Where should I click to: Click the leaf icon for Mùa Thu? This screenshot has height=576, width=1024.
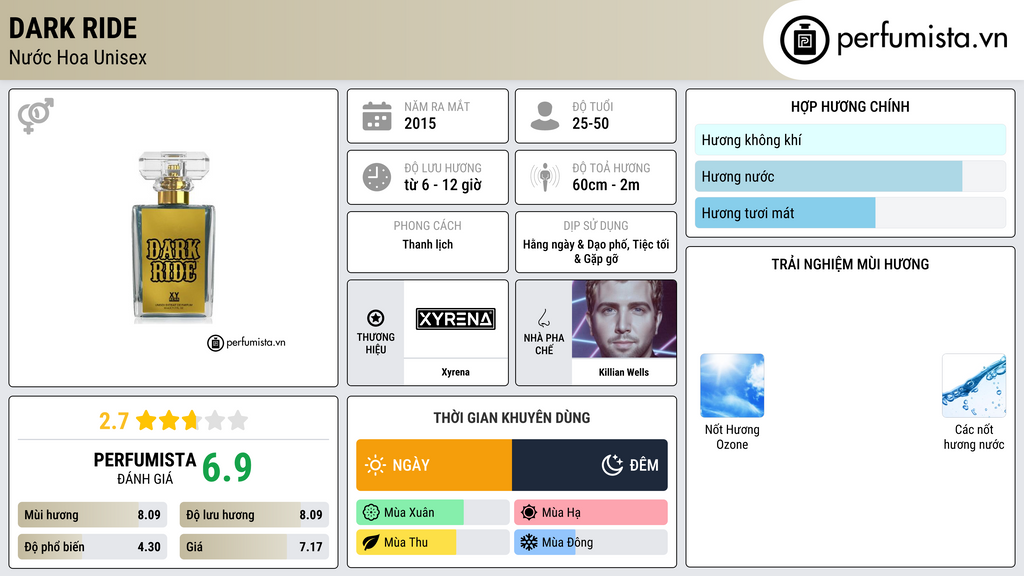tap(371, 543)
